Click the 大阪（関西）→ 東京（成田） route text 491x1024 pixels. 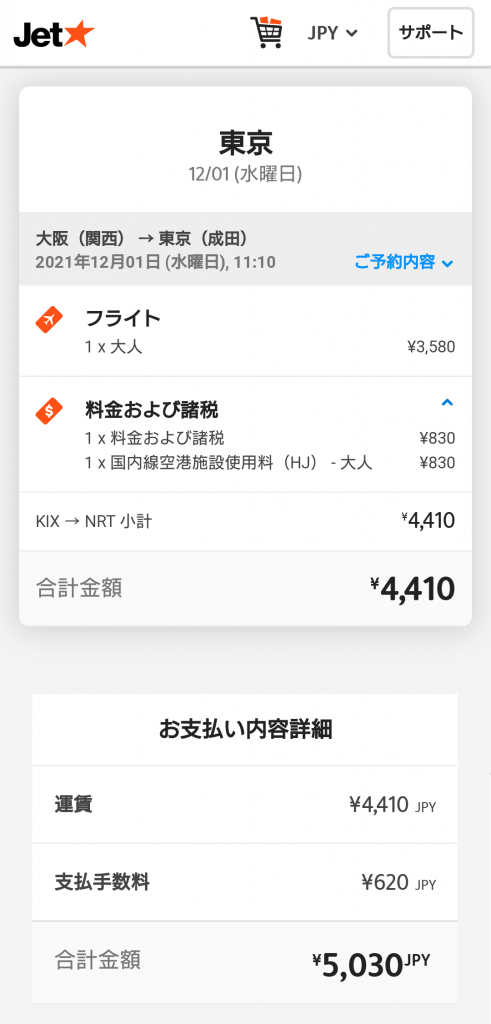[142, 238]
